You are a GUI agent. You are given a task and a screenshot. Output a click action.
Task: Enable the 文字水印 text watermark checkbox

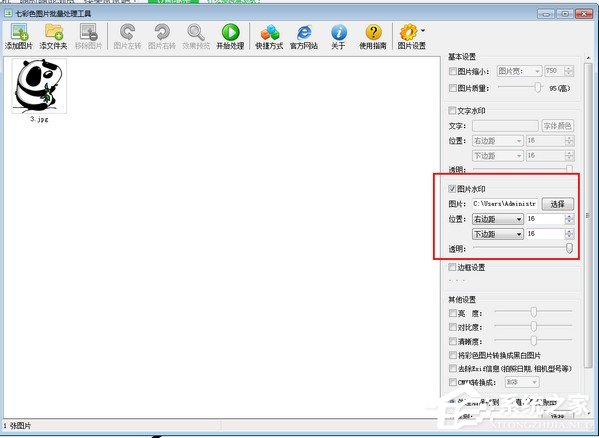click(x=452, y=111)
